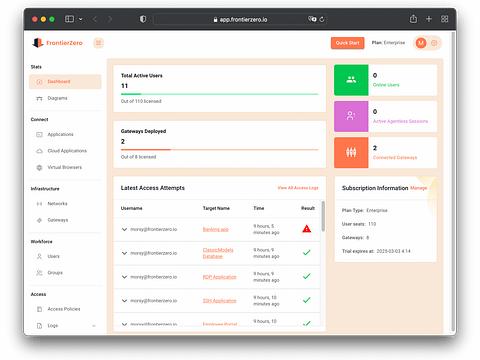Click the 'User seats: 110' line

click(x=359, y=224)
